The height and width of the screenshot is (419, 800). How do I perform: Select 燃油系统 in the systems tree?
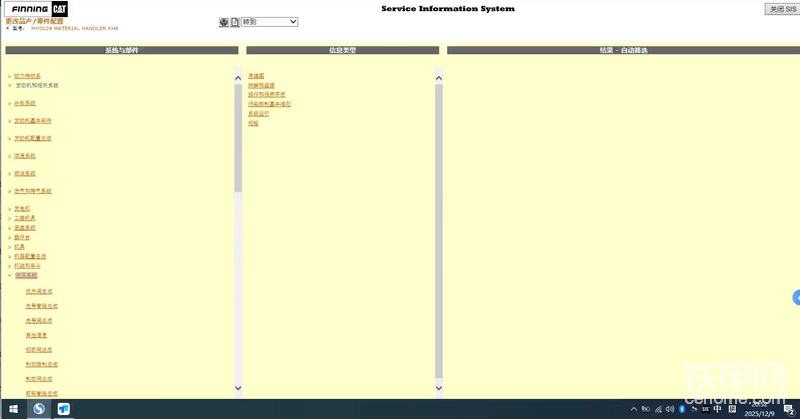coord(25,173)
